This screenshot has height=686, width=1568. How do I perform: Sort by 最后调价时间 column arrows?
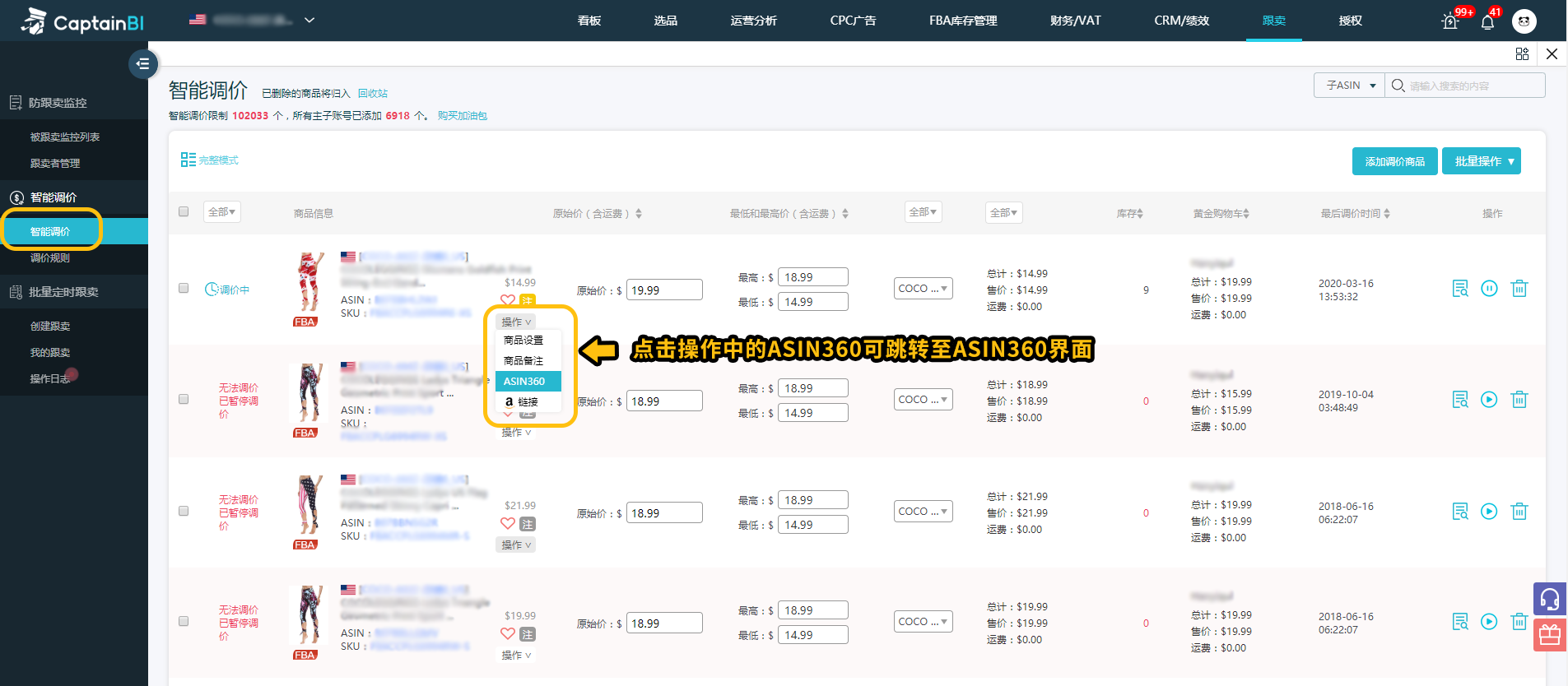[x=1387, y=214]
